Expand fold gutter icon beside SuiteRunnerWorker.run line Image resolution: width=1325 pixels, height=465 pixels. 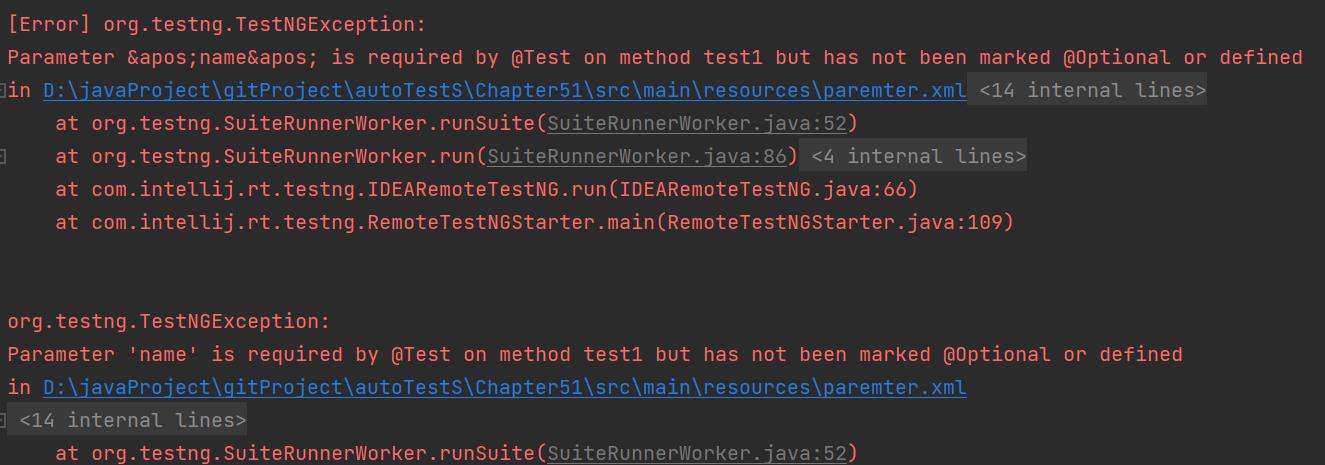click(3, 157)
